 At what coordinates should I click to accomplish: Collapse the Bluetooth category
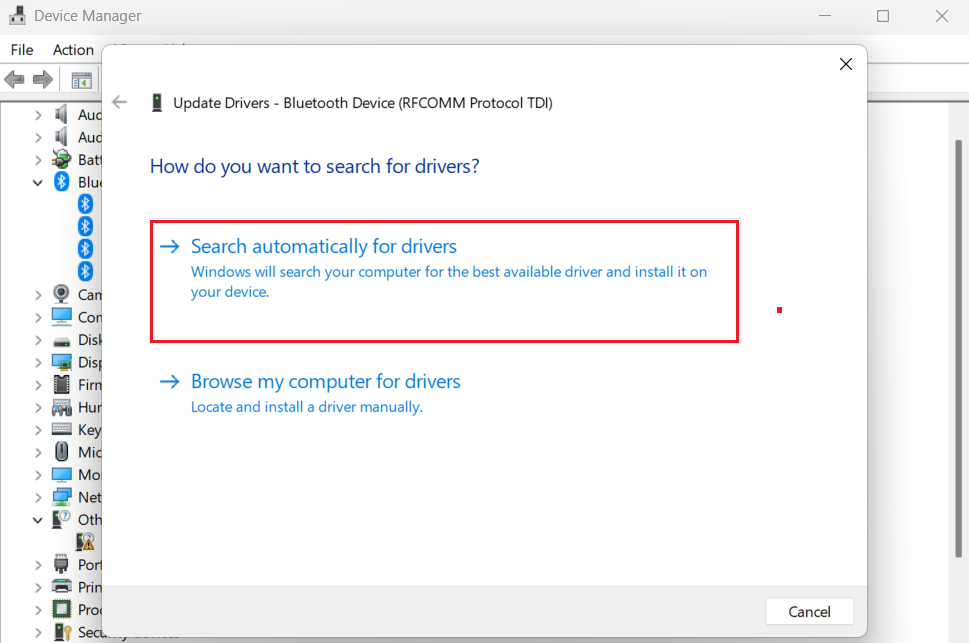tap(38, 182)
